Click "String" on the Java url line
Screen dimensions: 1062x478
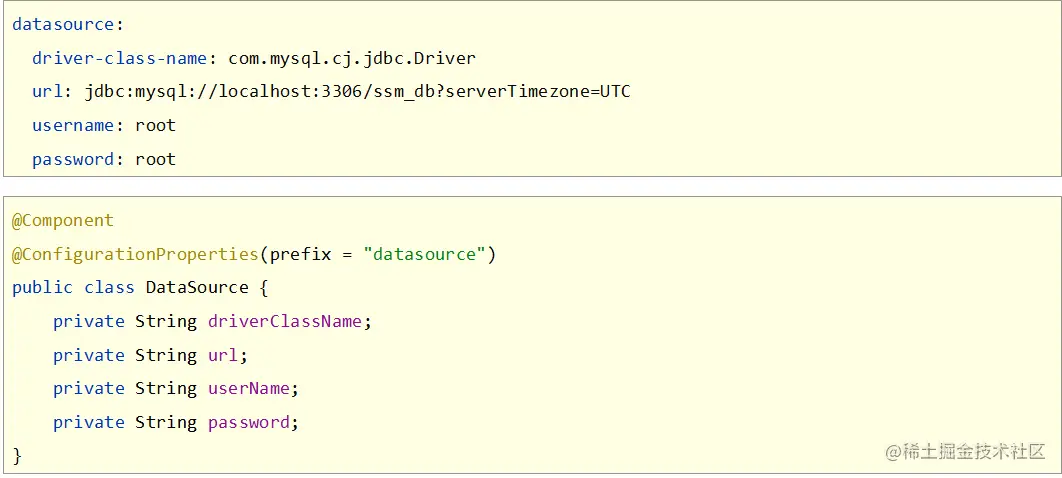click(166, 355)
